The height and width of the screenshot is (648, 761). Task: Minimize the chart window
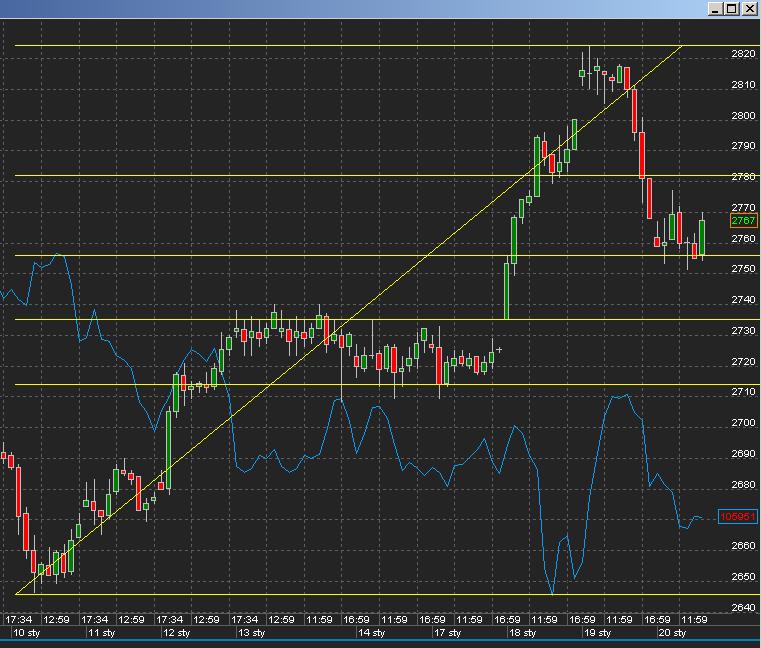(715, 9)
